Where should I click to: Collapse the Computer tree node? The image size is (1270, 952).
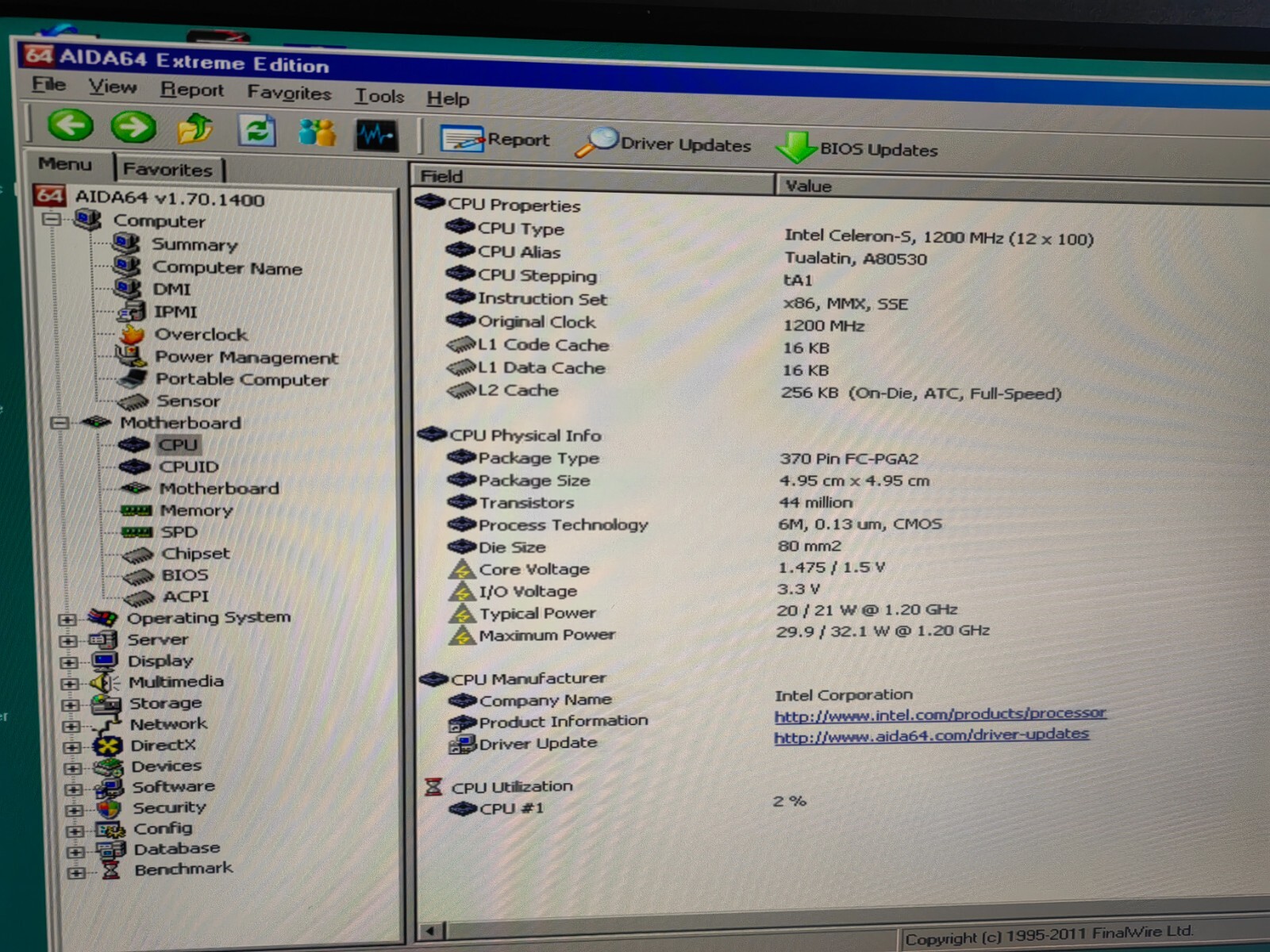[52, 219]
